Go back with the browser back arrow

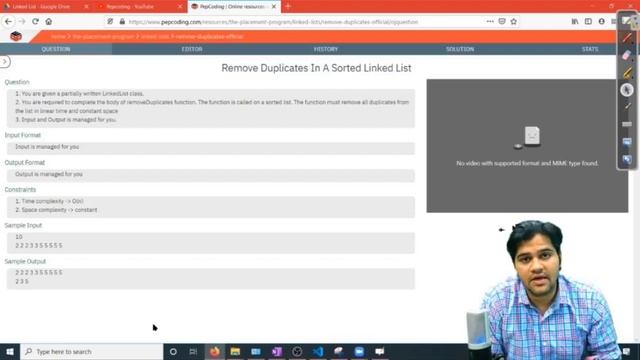click(x=9, y=22)
